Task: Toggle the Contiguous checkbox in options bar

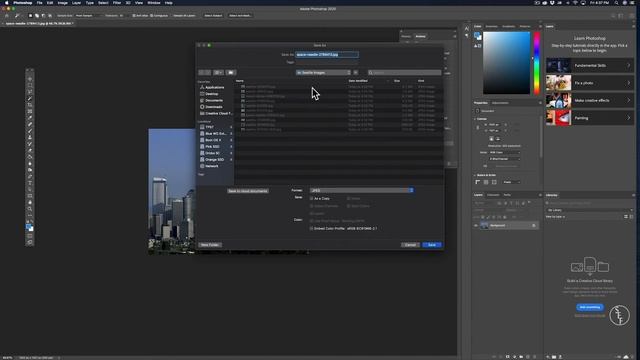Action: (x=151, y=16)
